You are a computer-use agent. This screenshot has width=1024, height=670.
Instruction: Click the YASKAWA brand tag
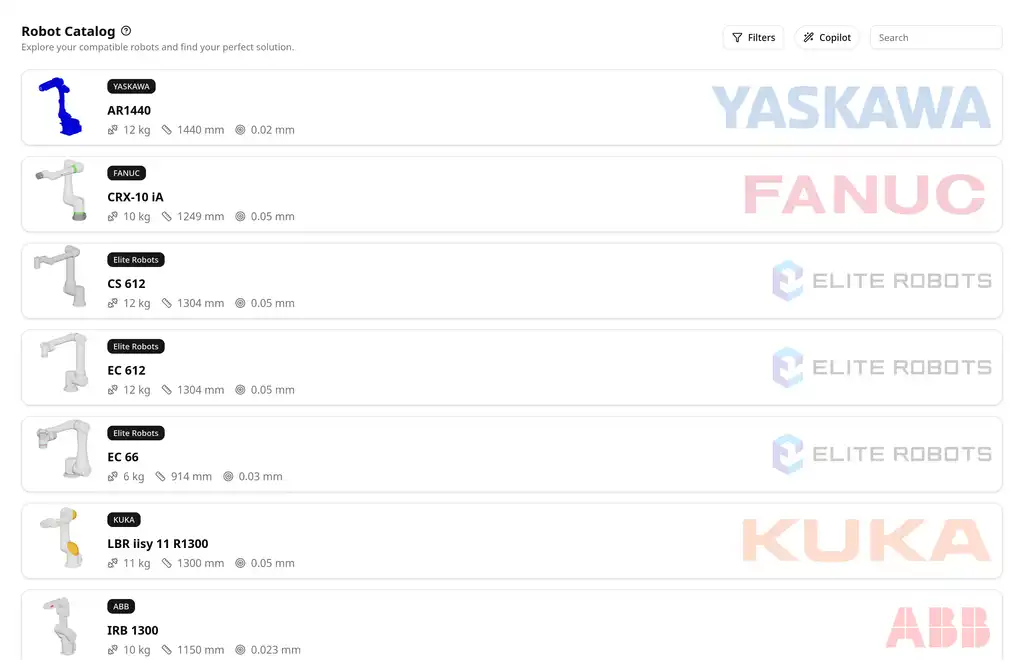point(131,87)
